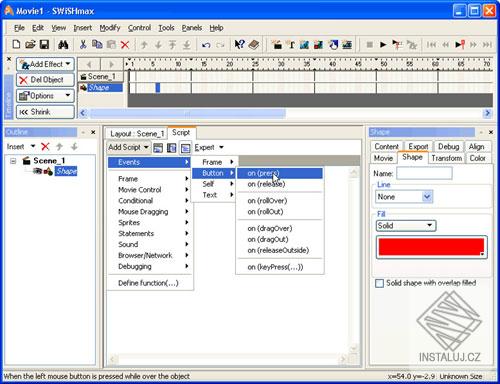Open the Modify menu
This screenshot has height=384, width=500.
(x=110, y=28)
